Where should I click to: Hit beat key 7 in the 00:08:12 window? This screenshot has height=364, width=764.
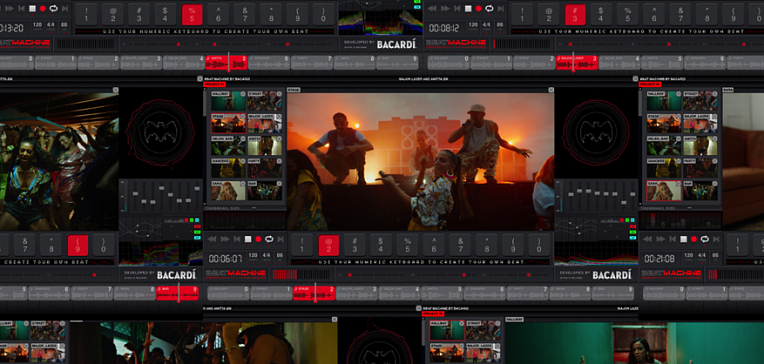[680, 15]
